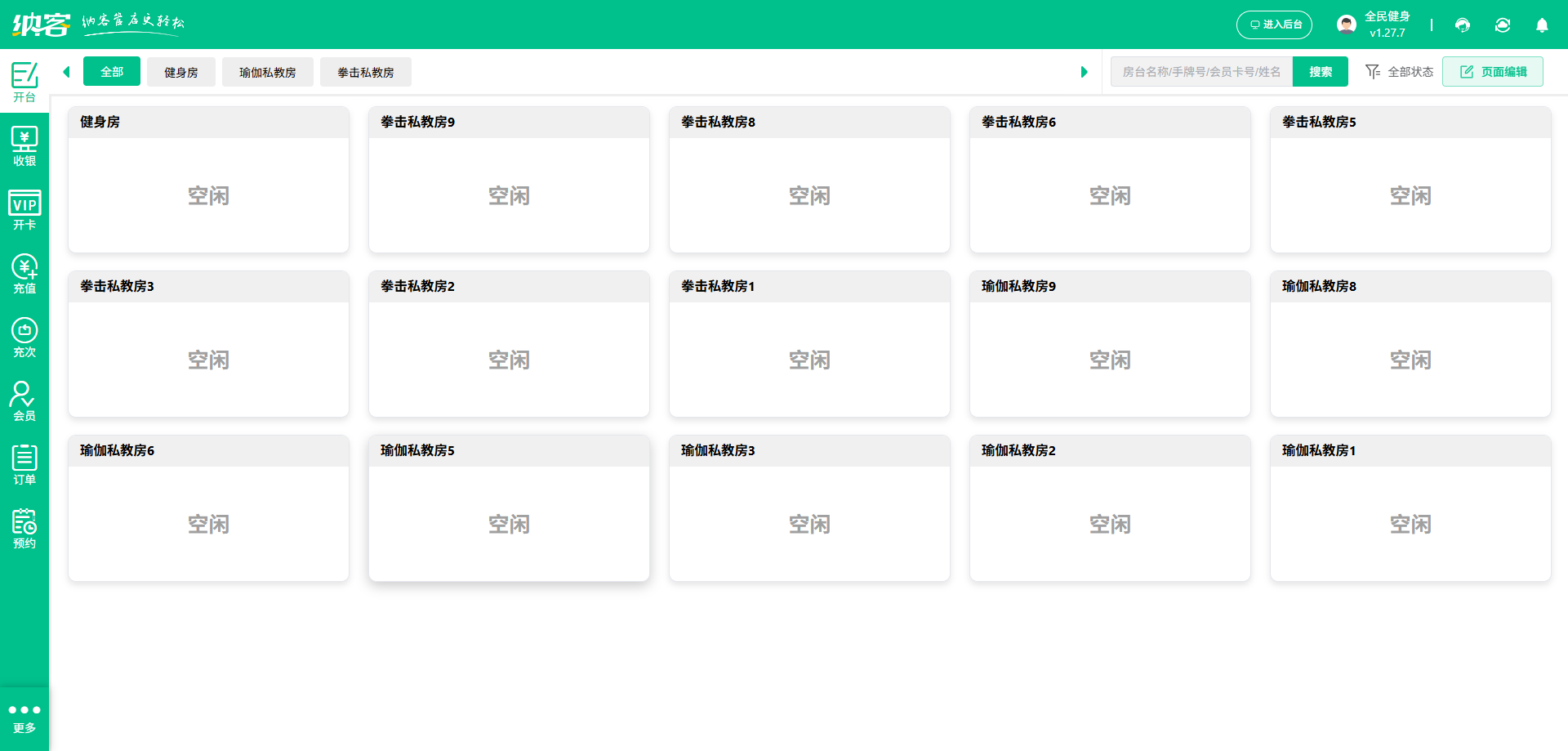Click the left arrow beside the tabs
Image resolution: width=1568 pixels, height=751 pixels.
(66, 72)
